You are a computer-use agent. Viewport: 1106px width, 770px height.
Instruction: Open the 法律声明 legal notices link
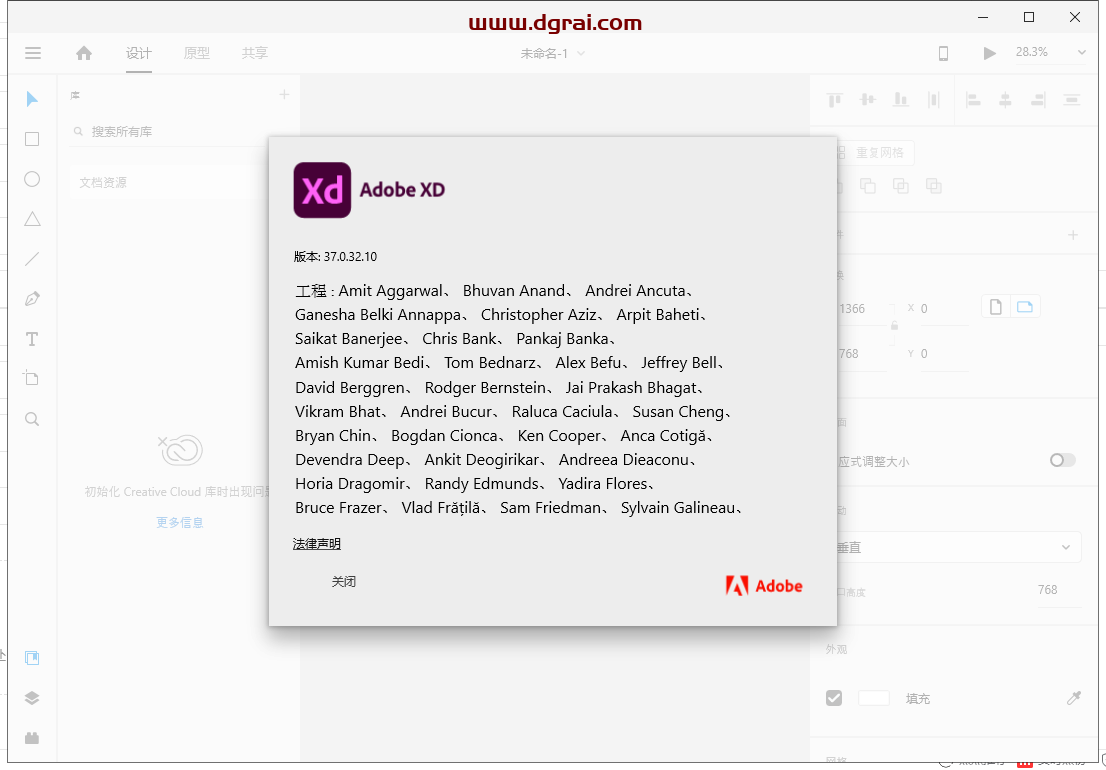click(x=317, y=544)
